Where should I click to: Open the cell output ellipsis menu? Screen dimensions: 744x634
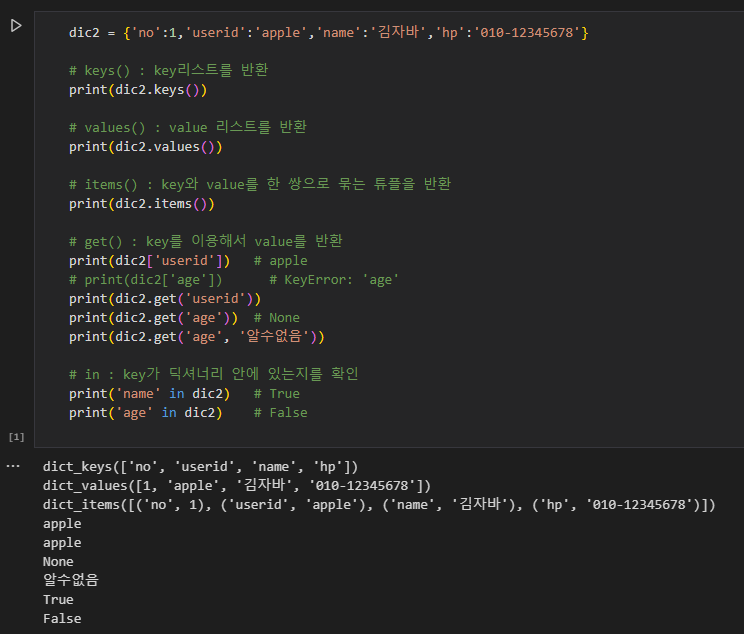click(x=13, y=466)
